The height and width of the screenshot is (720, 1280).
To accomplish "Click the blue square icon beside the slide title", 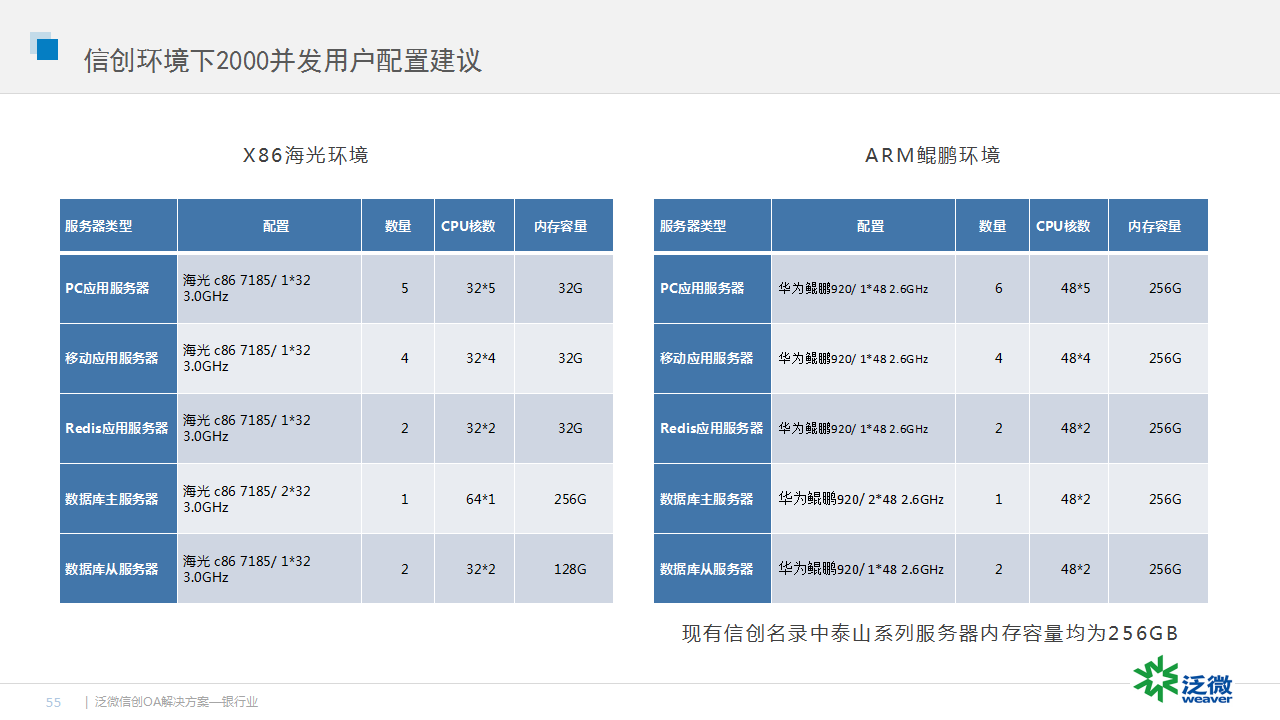I will point(45,47).
